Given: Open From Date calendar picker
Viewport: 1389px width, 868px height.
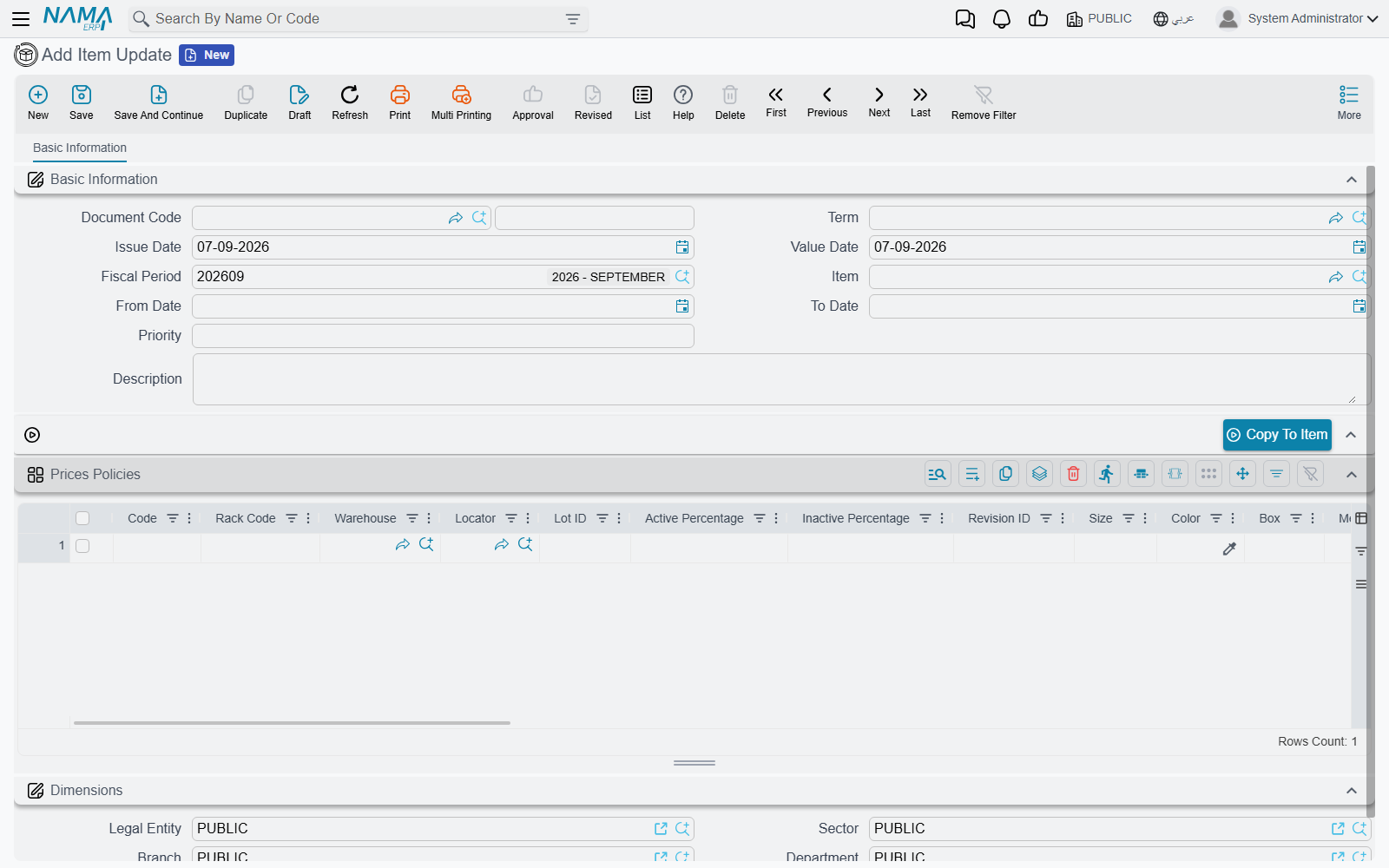Looking at the screenshot, I should [682, 306].
